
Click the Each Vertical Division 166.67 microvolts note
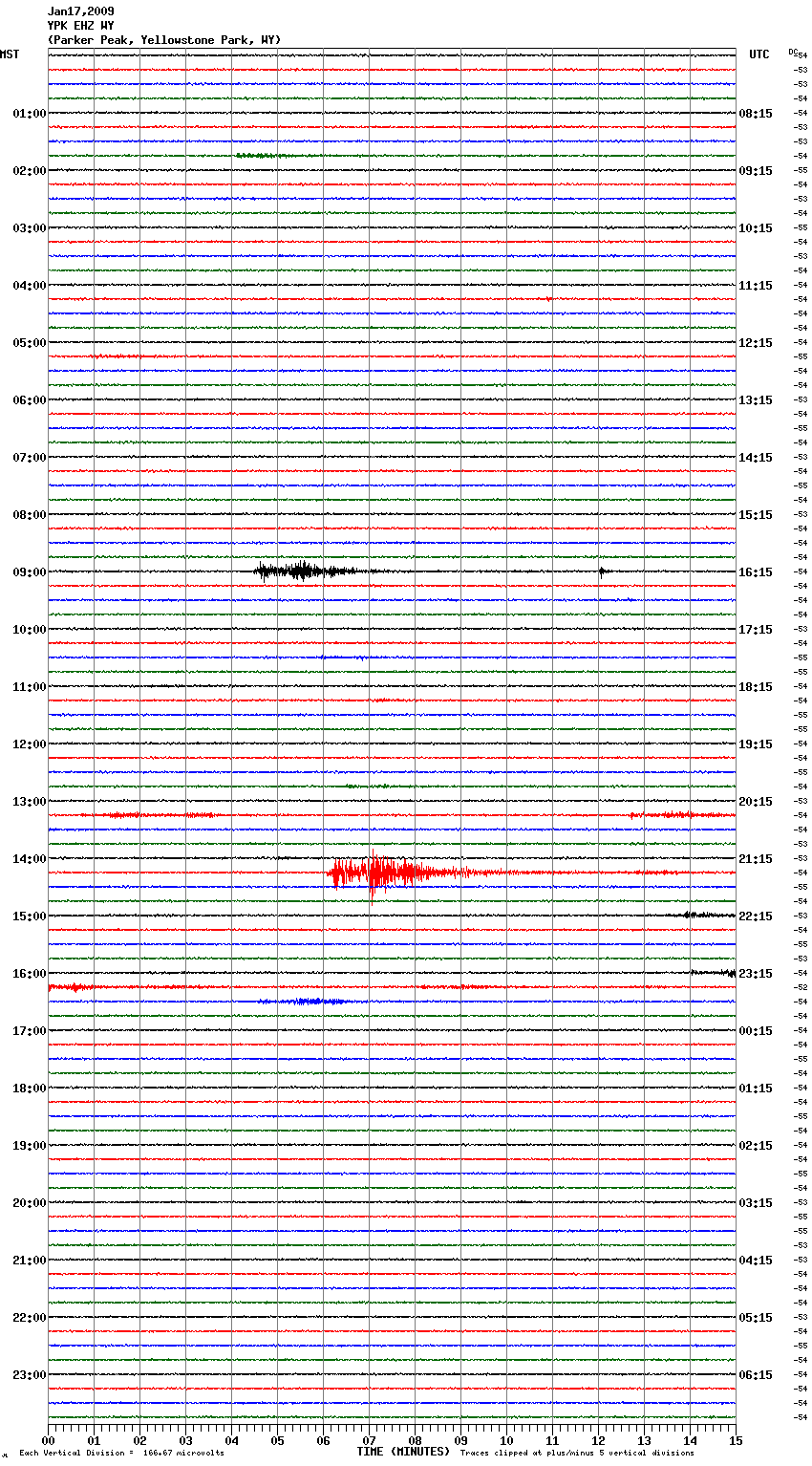tap(121, 1453)
